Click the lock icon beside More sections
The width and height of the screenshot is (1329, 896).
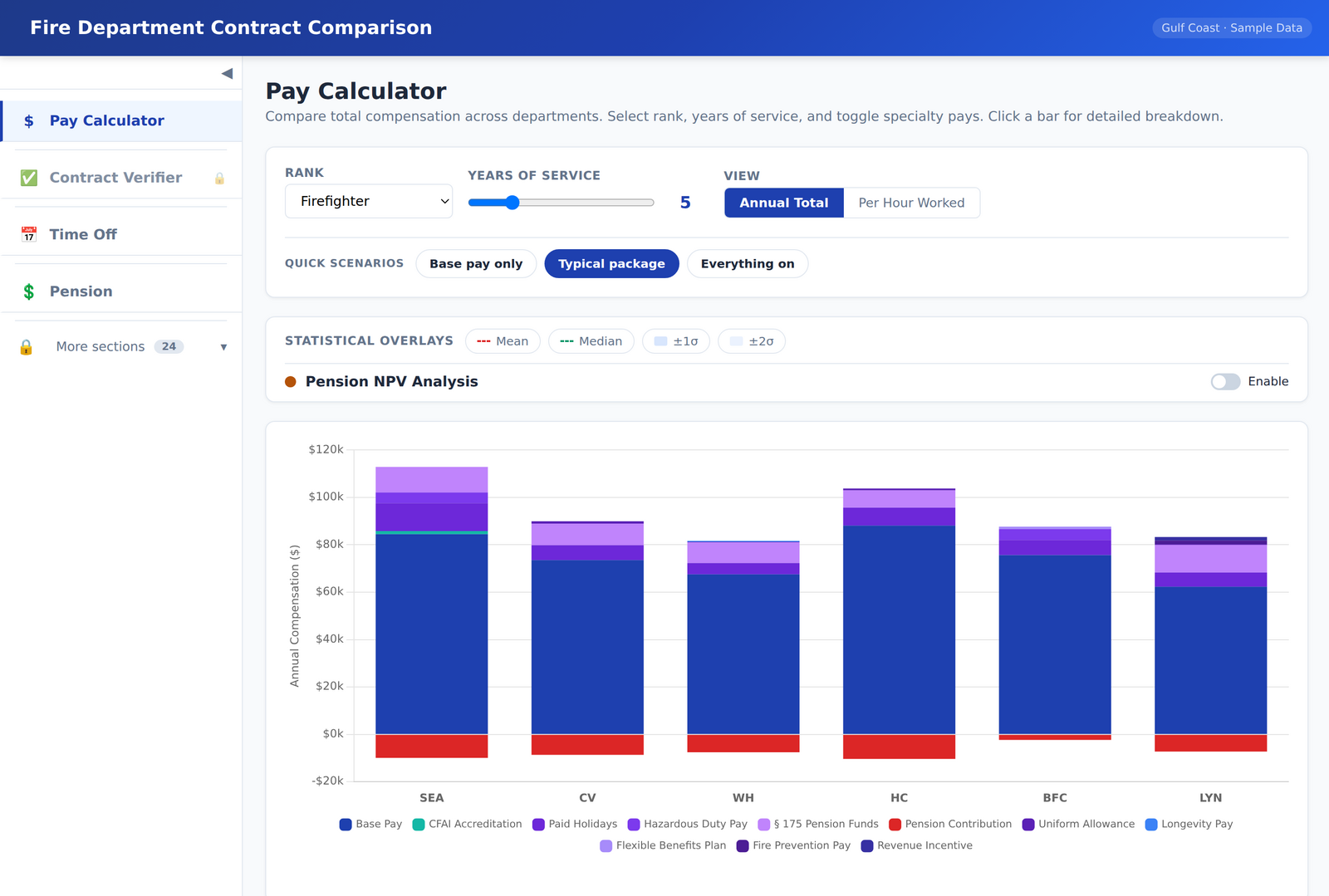[x=27, y=347]
